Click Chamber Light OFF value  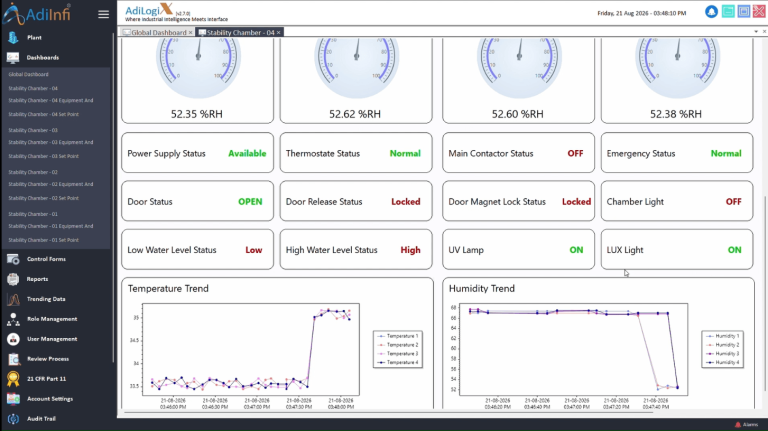tap(733, 201)
